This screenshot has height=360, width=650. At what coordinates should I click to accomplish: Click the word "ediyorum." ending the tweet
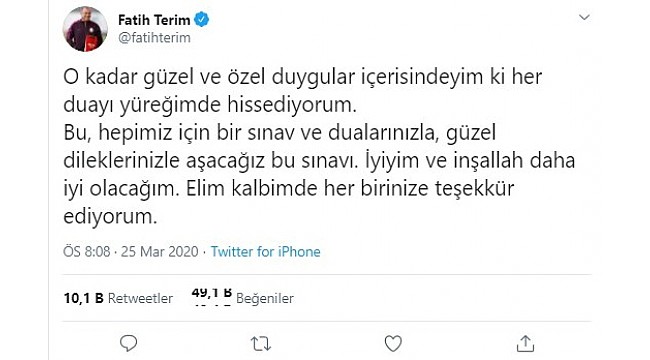click(110, 216)
